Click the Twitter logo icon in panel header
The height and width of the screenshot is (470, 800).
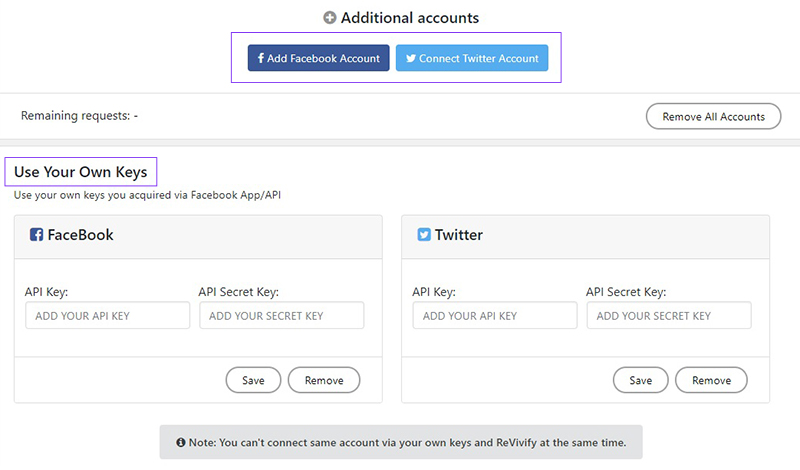coord(424,235)
